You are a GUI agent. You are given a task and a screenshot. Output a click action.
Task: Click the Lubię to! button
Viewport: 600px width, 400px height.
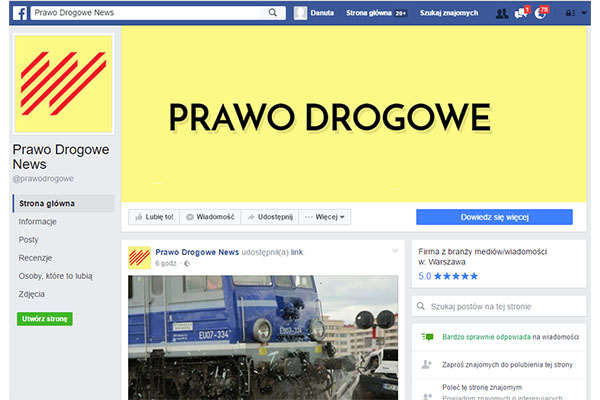tap(154, 217)
